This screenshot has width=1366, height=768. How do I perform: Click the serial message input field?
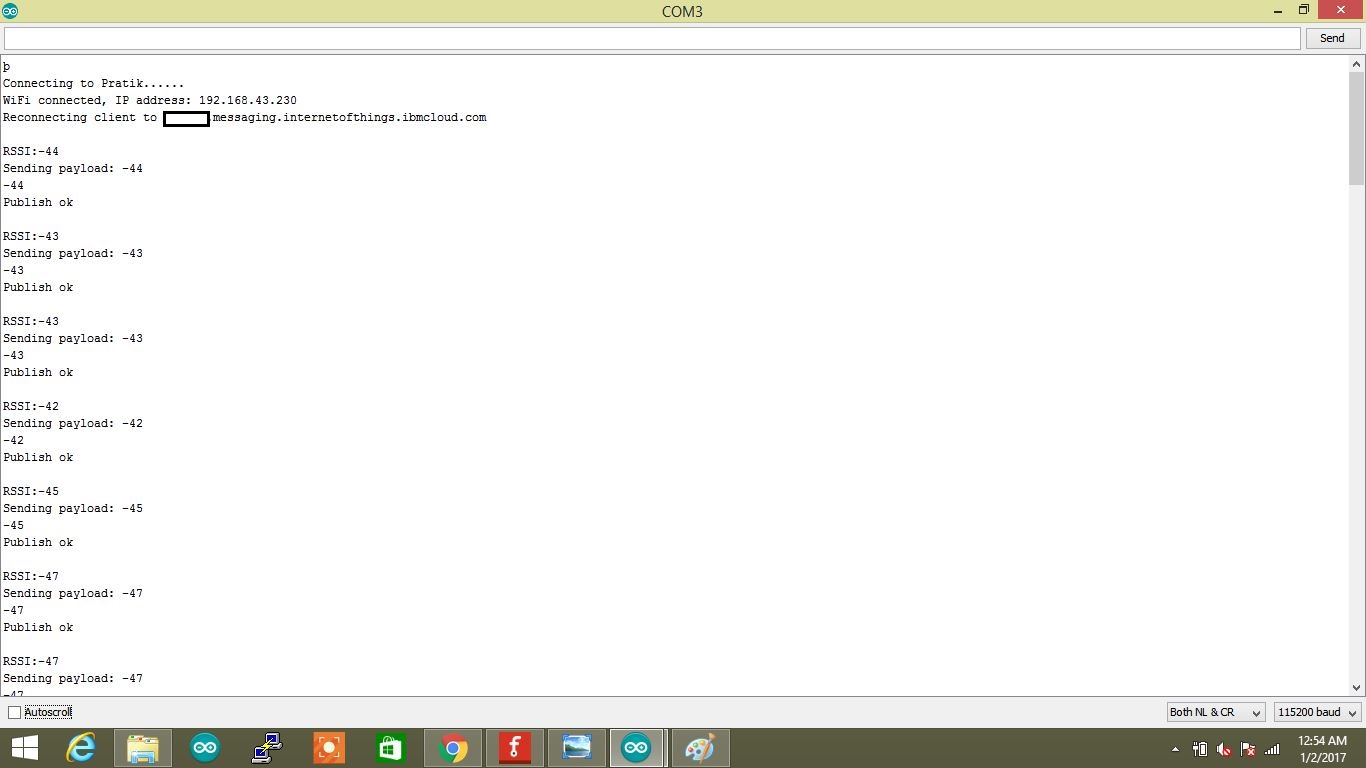click(651, 38)
